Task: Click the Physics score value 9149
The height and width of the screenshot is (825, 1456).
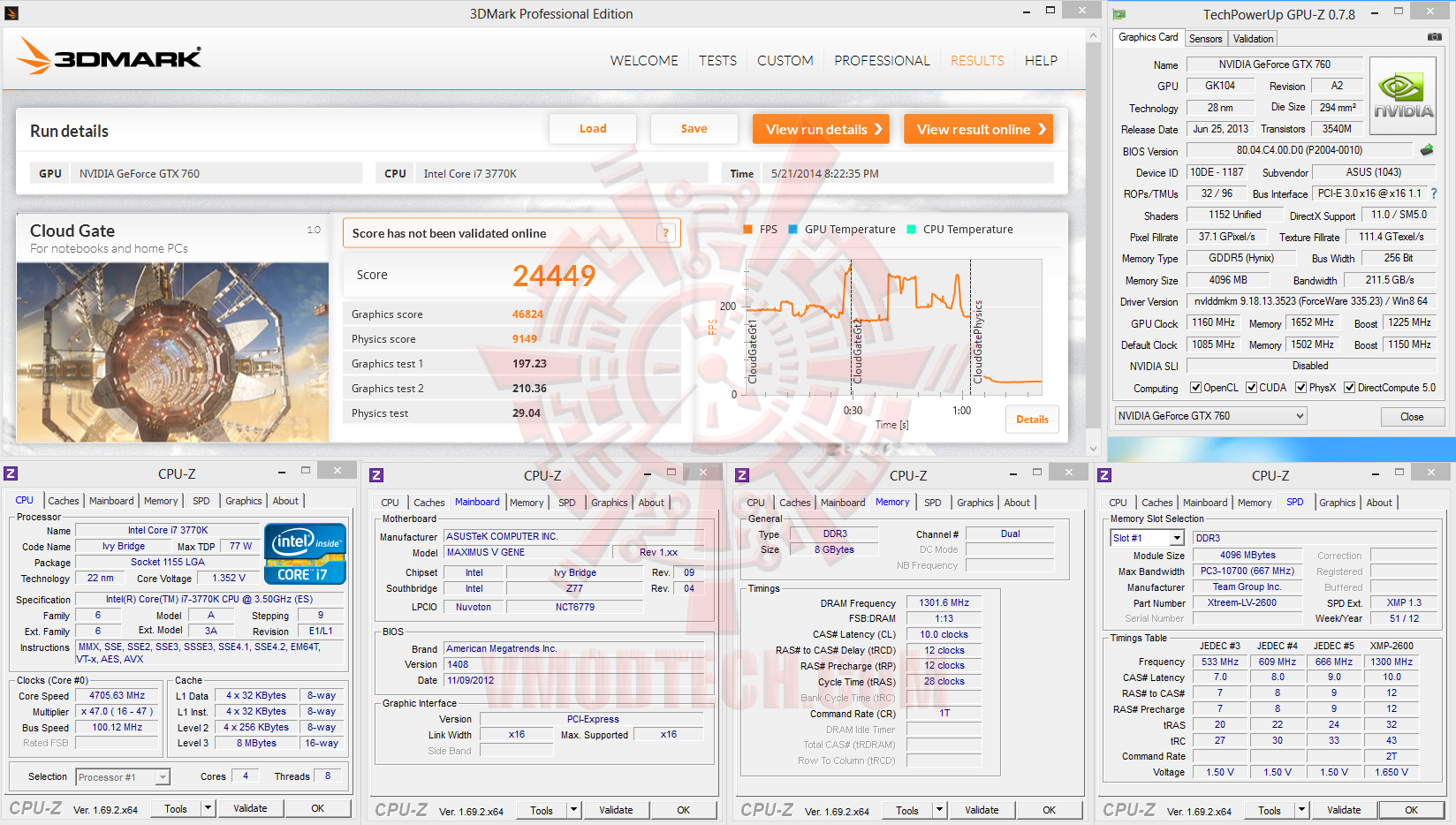Action: pos(525,339)
